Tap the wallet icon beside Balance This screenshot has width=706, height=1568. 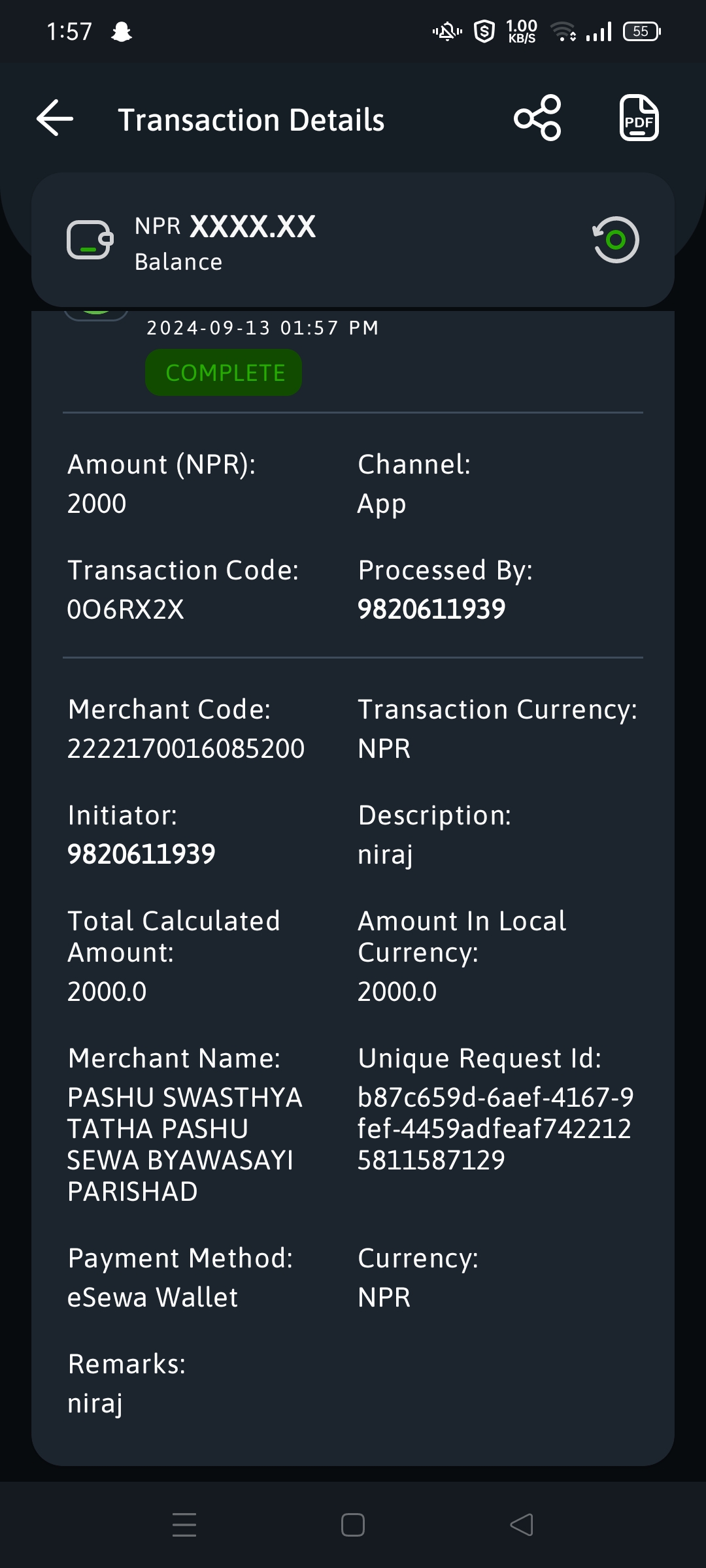[90, 240]
